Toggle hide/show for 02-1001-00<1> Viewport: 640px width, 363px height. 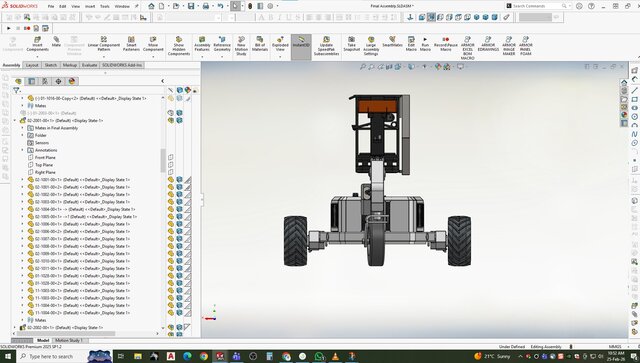pyautogui.click(x=171, y=179)
